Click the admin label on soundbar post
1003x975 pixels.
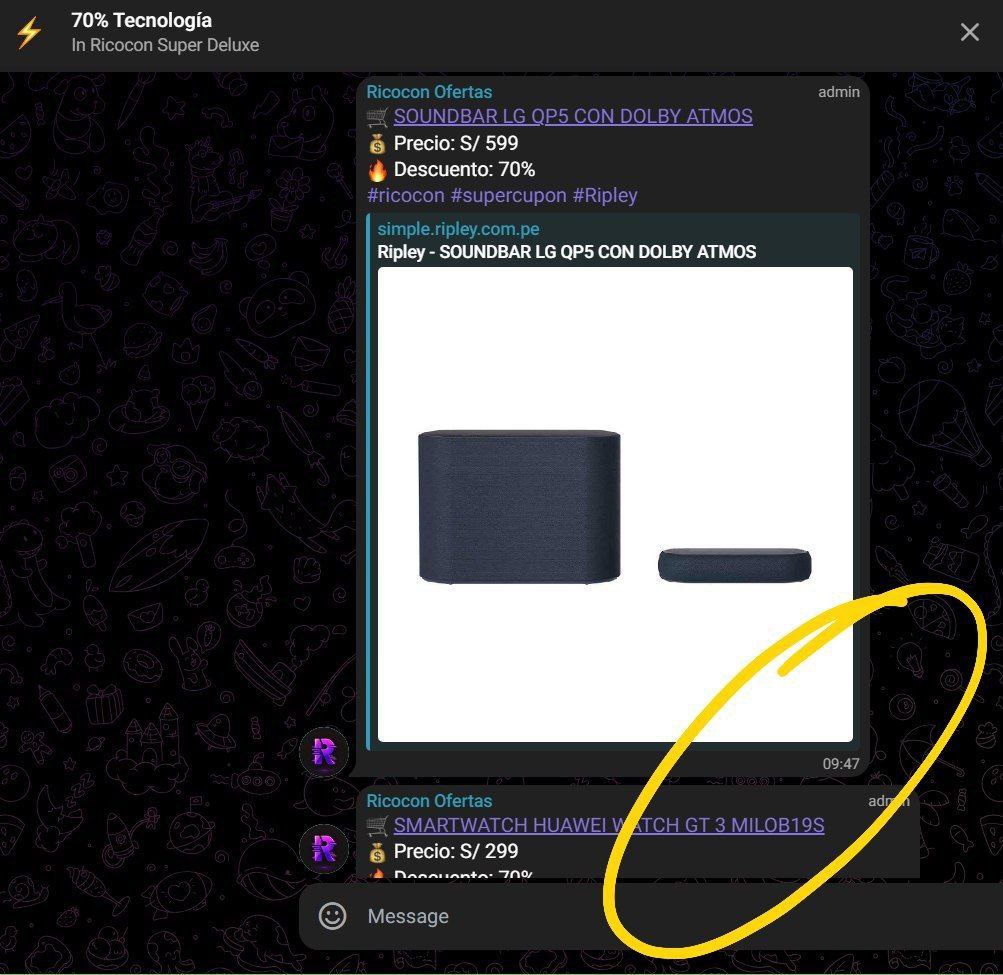839,92
